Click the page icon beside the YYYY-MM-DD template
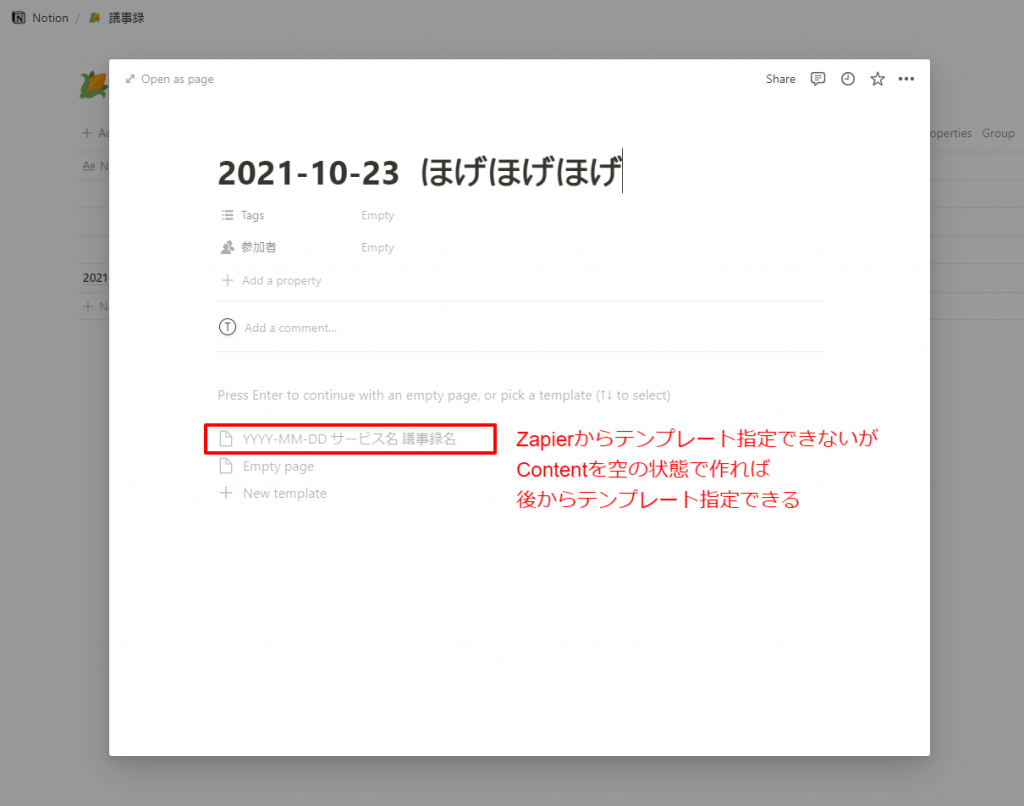The width and height of the screenshot is (1024, 806). click(225, 438)
